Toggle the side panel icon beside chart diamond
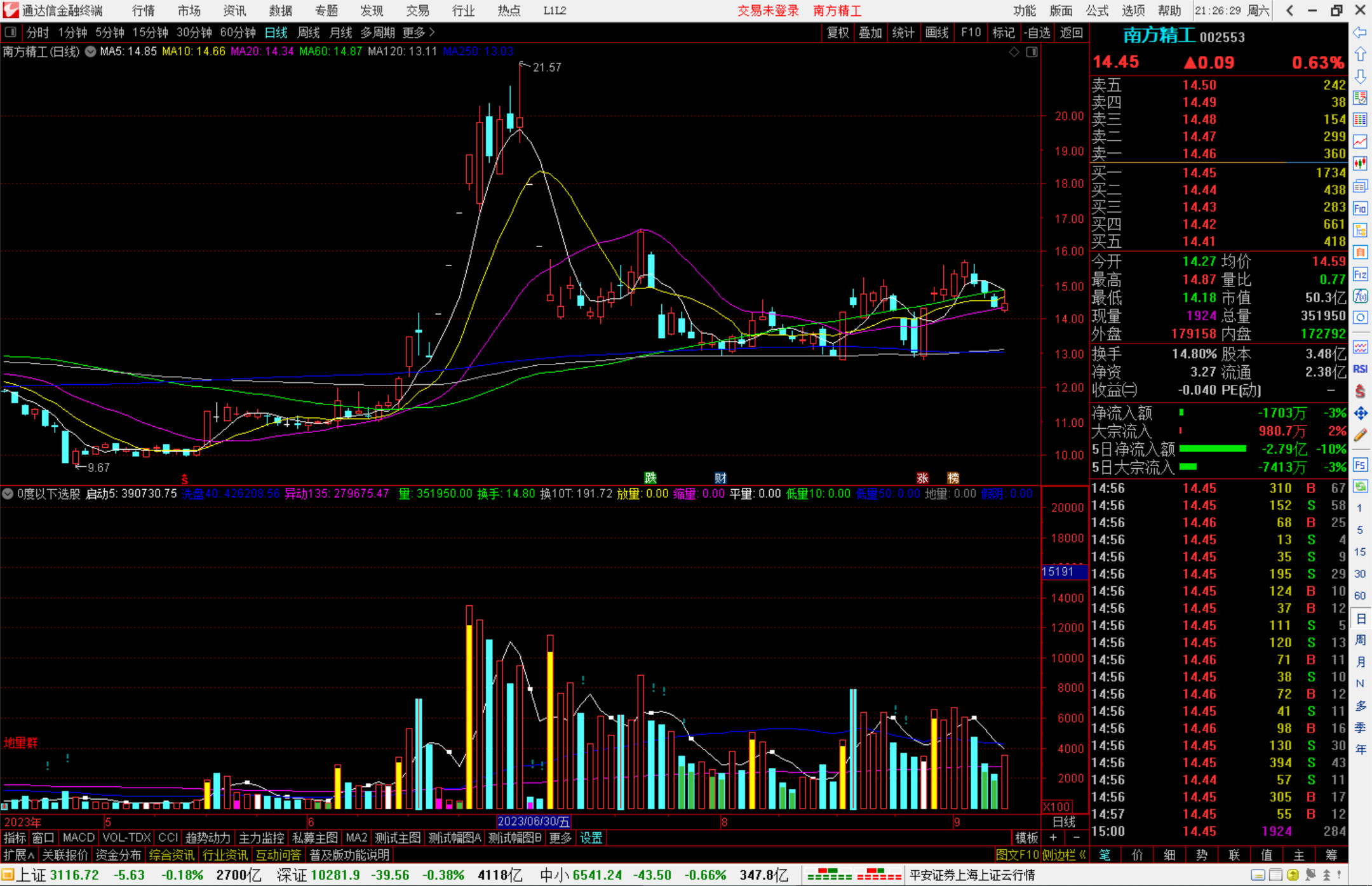Viewport: 1372px width, 886px height. click(x=1032, y=52)
